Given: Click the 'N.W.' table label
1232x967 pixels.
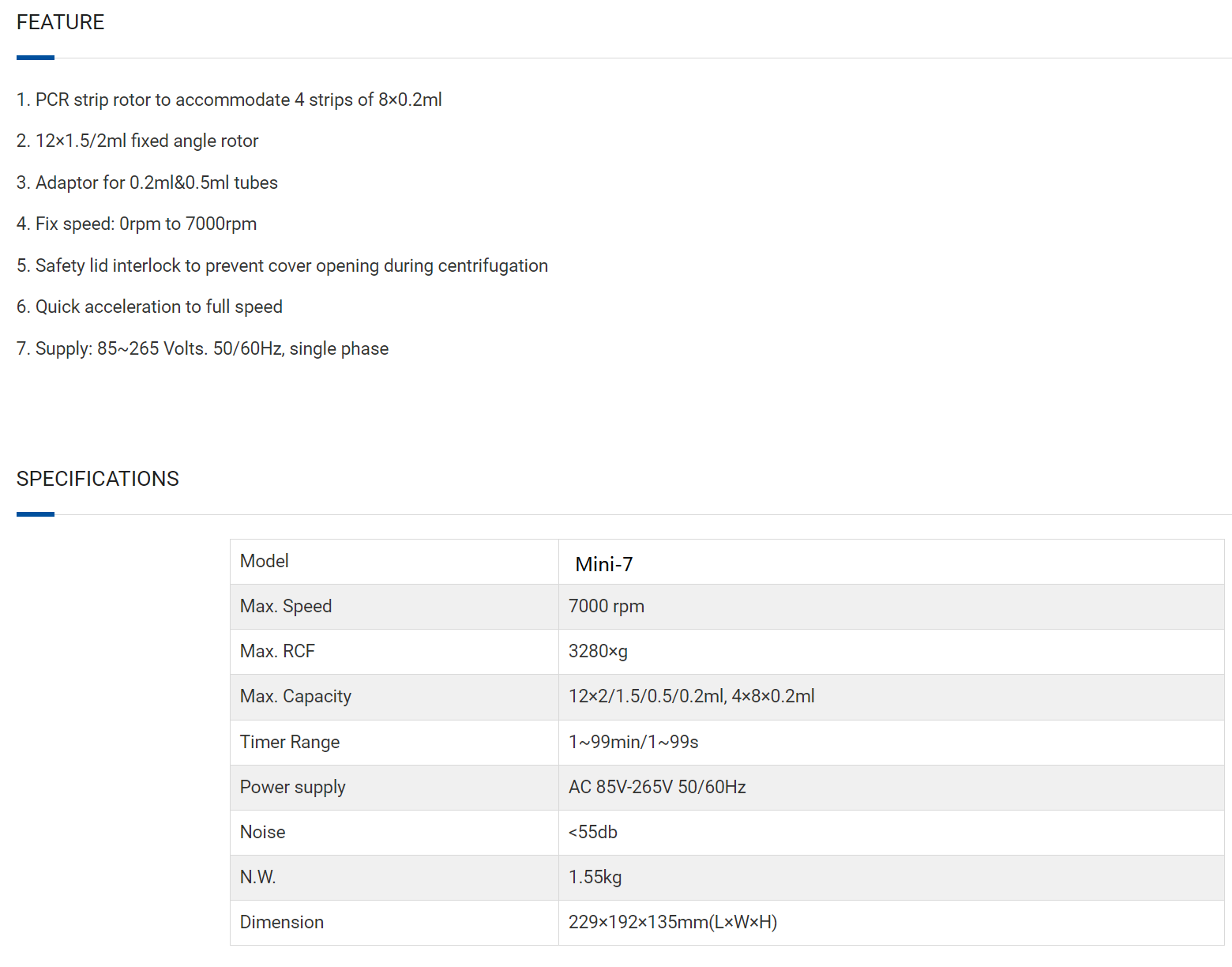Looking at the screenshot, I should pyautogui.click(x=258, y=877).
